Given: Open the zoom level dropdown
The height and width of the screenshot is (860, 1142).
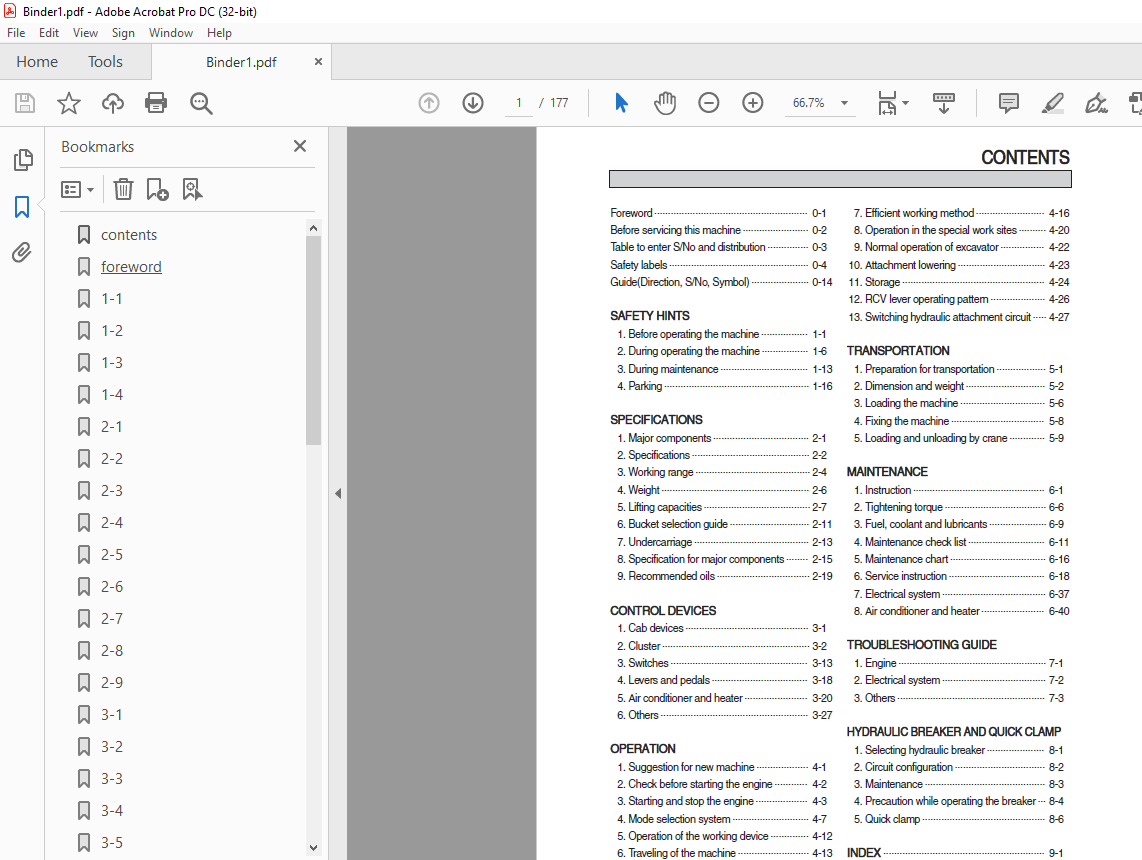Looking at the screenshot, I should [844, 103].
